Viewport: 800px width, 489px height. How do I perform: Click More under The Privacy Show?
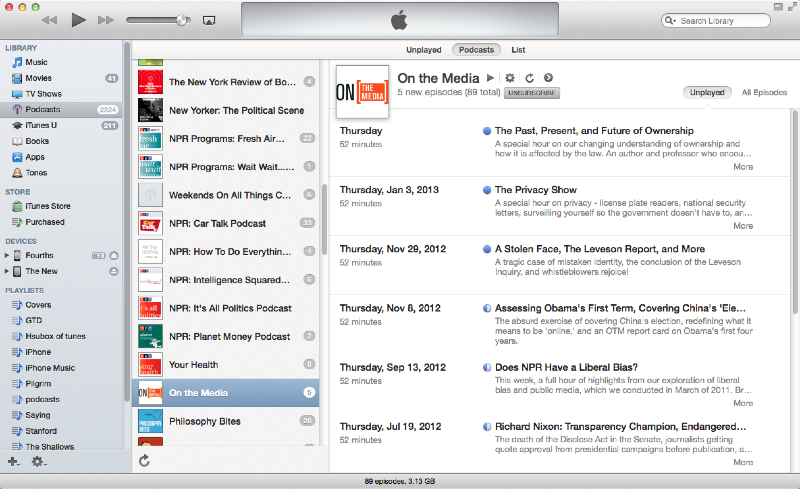pyautogui.click(x=743, y=226)
